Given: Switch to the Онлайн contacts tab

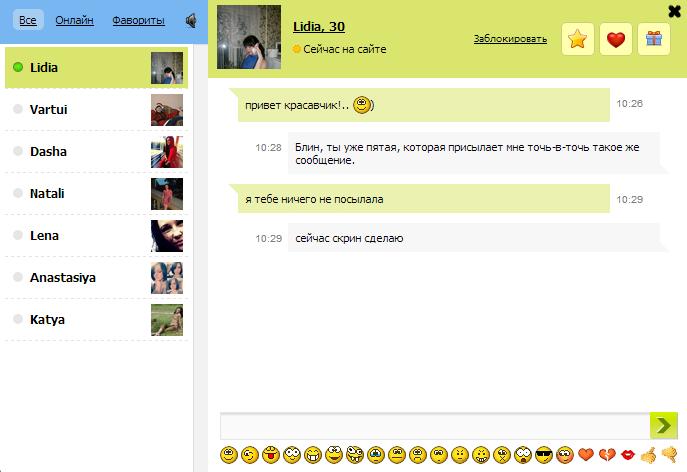Looking at the screenshot, I should (x=74, y=20).
